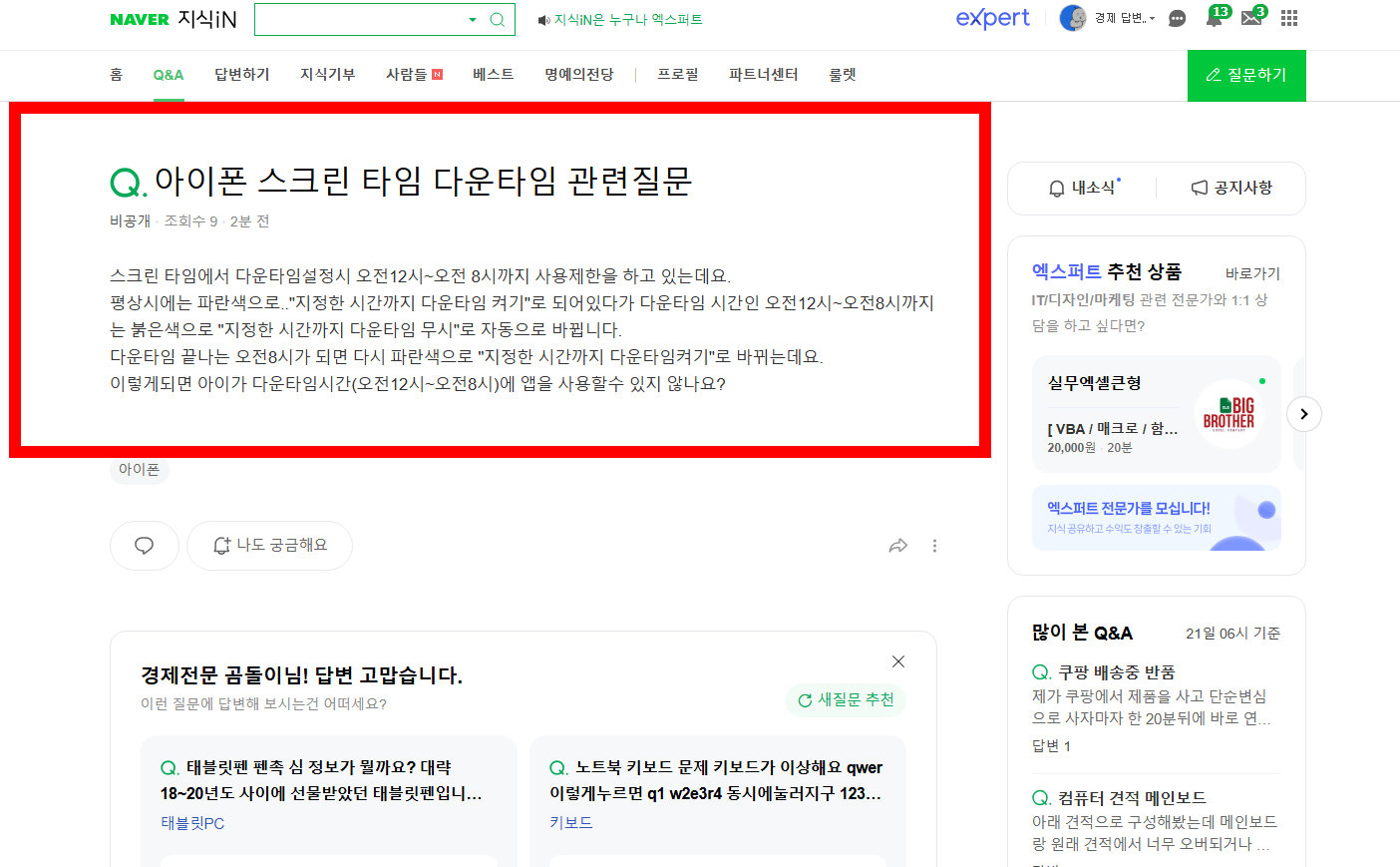Open mail icon with 3 badge

pos(1252,18)
